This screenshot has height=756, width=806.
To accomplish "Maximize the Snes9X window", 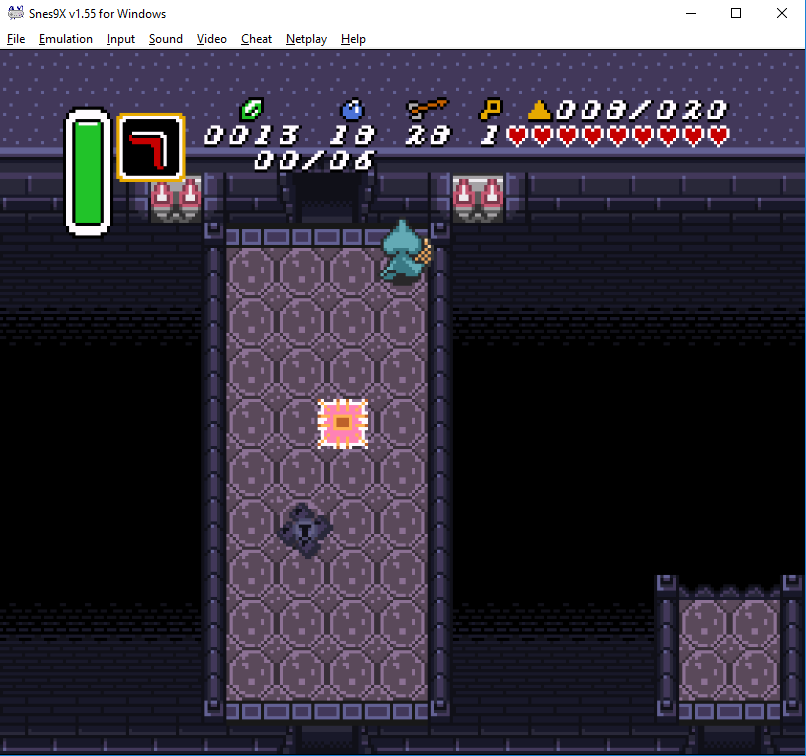I will click(736, 14).
